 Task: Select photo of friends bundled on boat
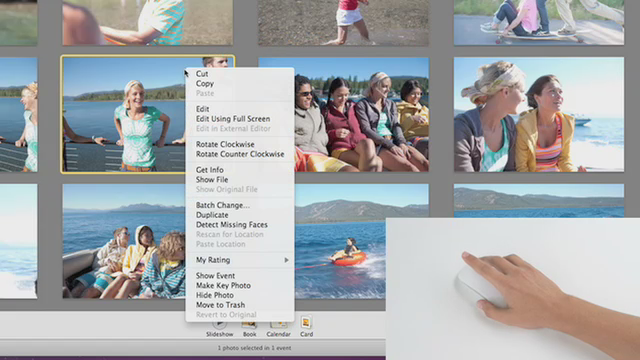(124, 241)
